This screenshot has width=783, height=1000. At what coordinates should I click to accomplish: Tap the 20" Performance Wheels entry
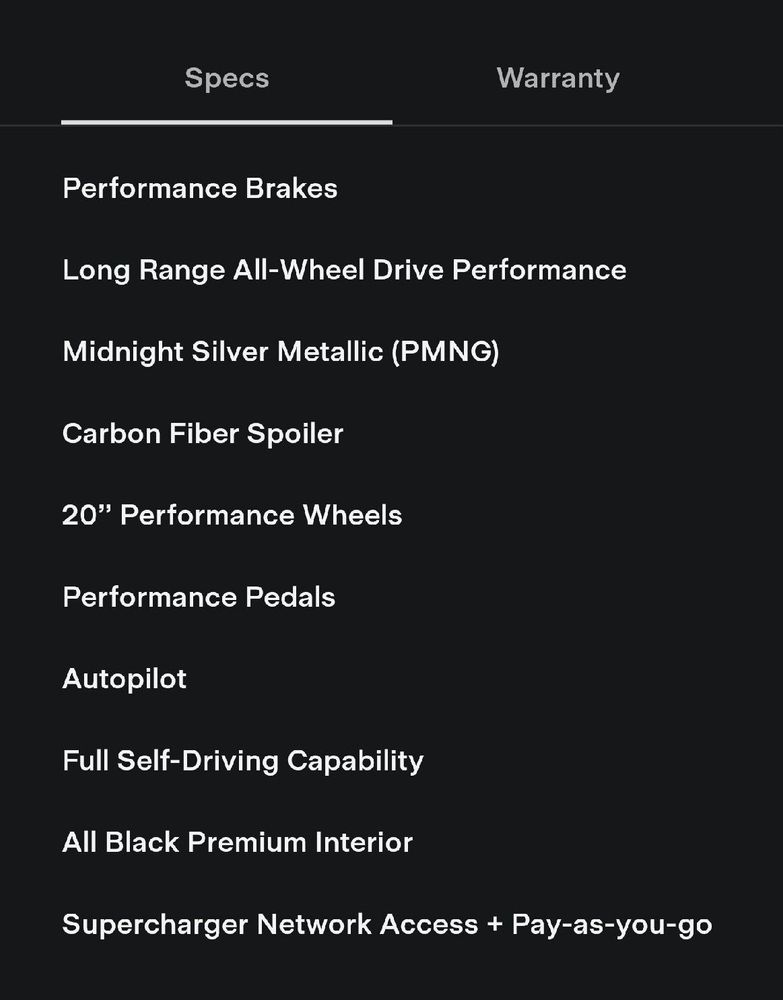[x=232, y=515]
